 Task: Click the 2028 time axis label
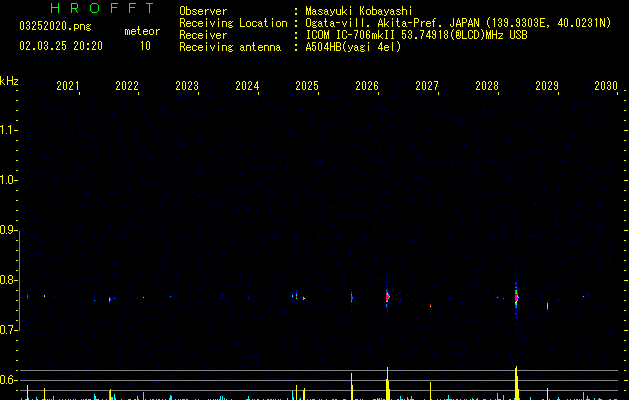pyautogui.click(x=487, y=85)
